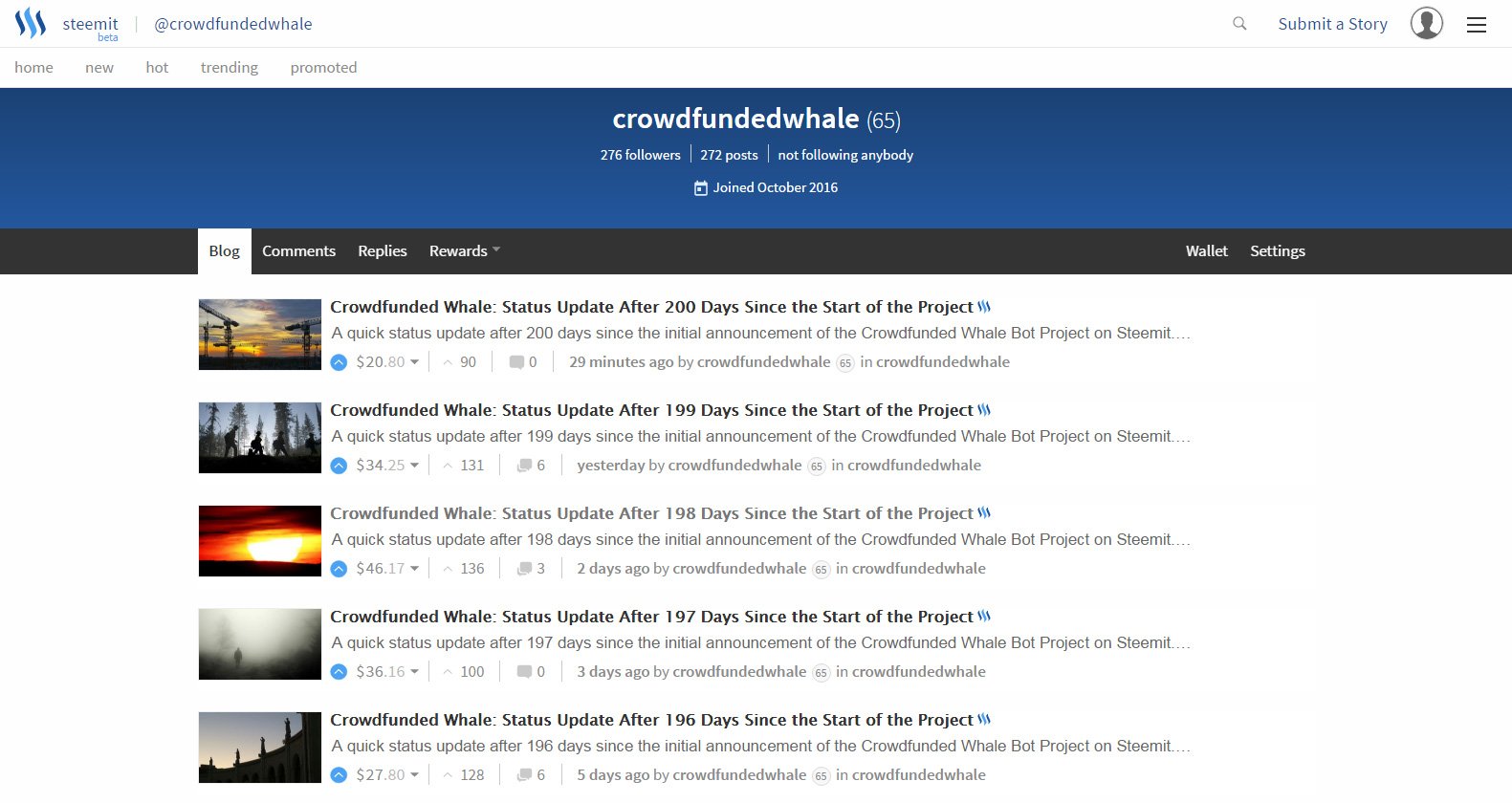Open the search magnifier icon

pos(1239,24)
